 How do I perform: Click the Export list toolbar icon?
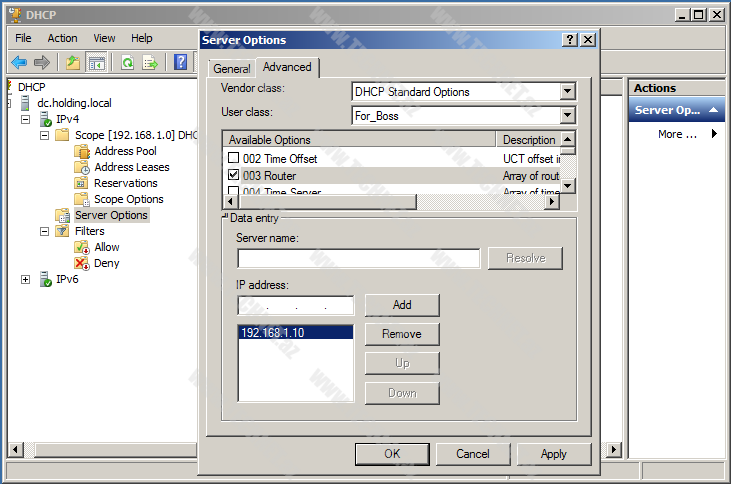[x=150, y=62]
